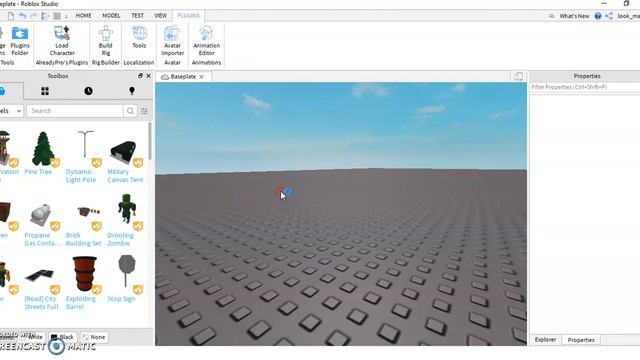Choose the Black background swatch
This screenshot has height=360, width=640.
click(62, 337)
